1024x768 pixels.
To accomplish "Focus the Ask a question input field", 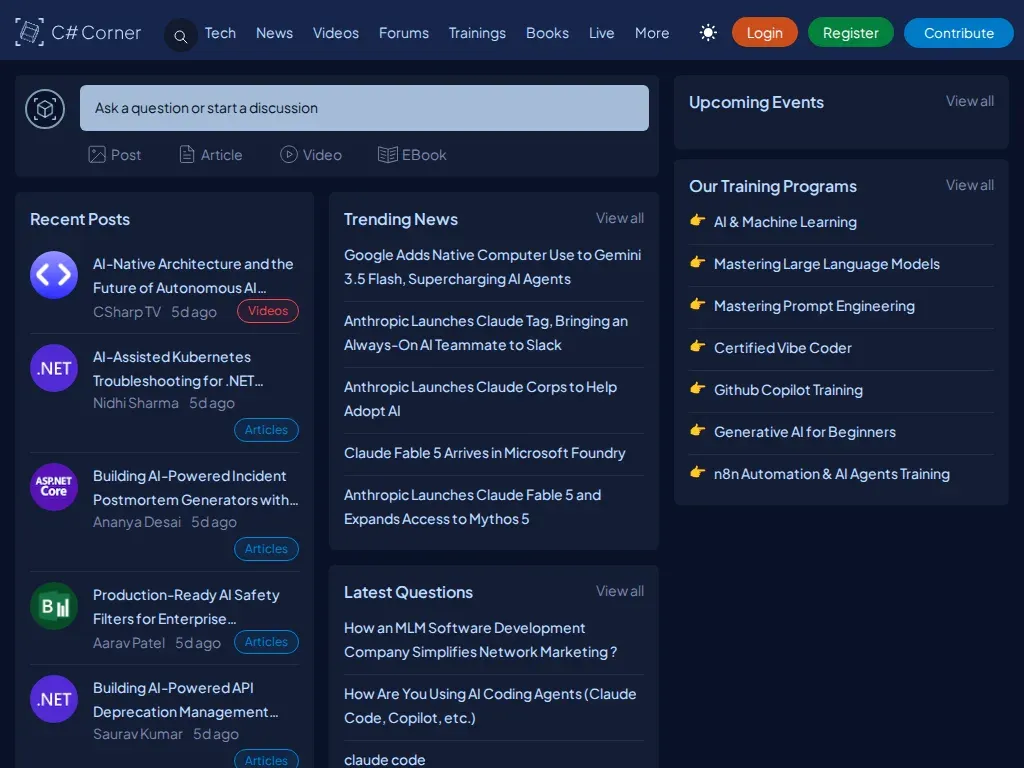I will (x=364, y=108).
